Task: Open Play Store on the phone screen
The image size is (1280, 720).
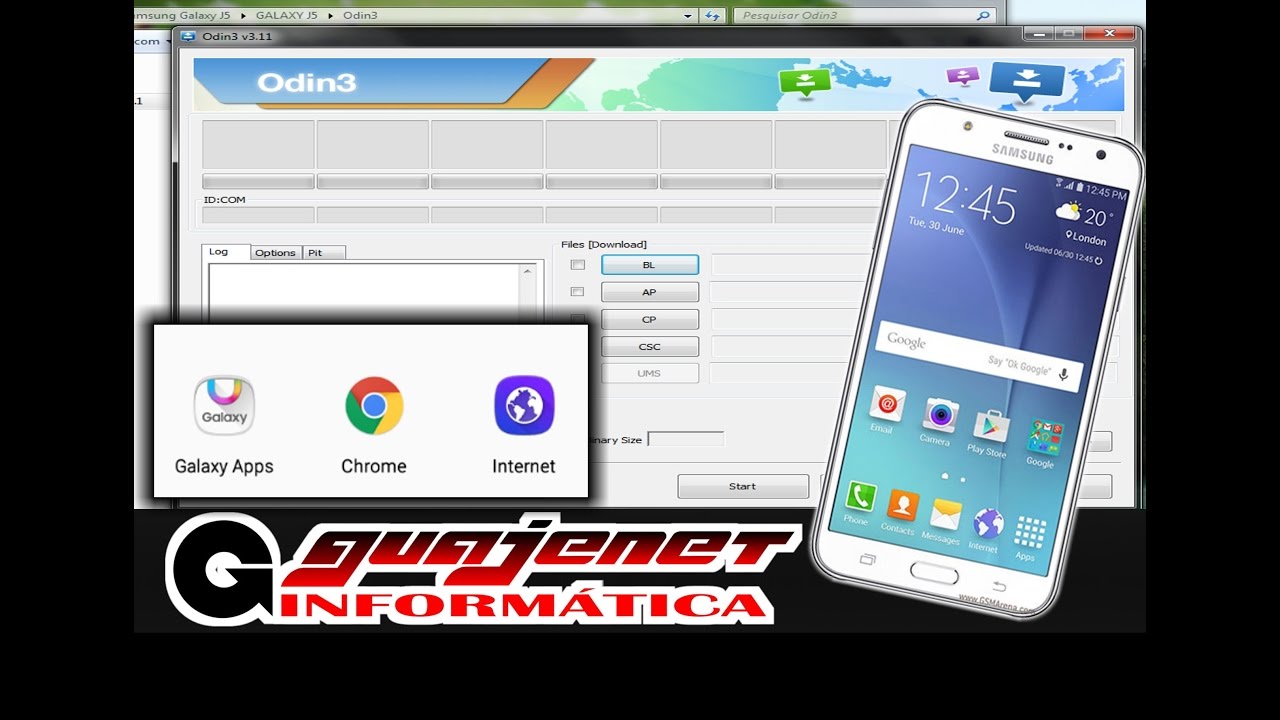Action: (x=991, y=425)
